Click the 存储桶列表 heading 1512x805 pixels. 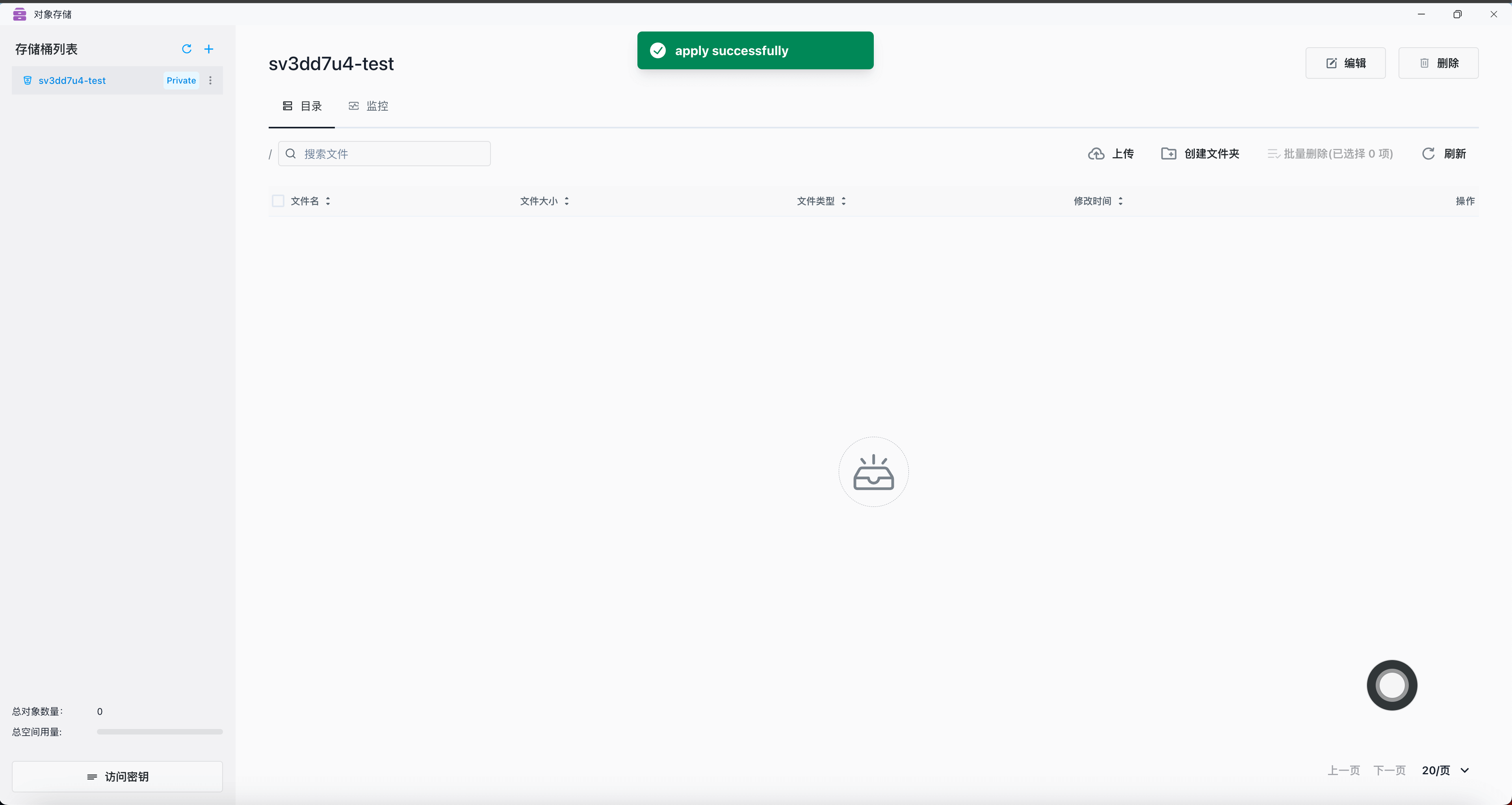(x=46, y=49)
